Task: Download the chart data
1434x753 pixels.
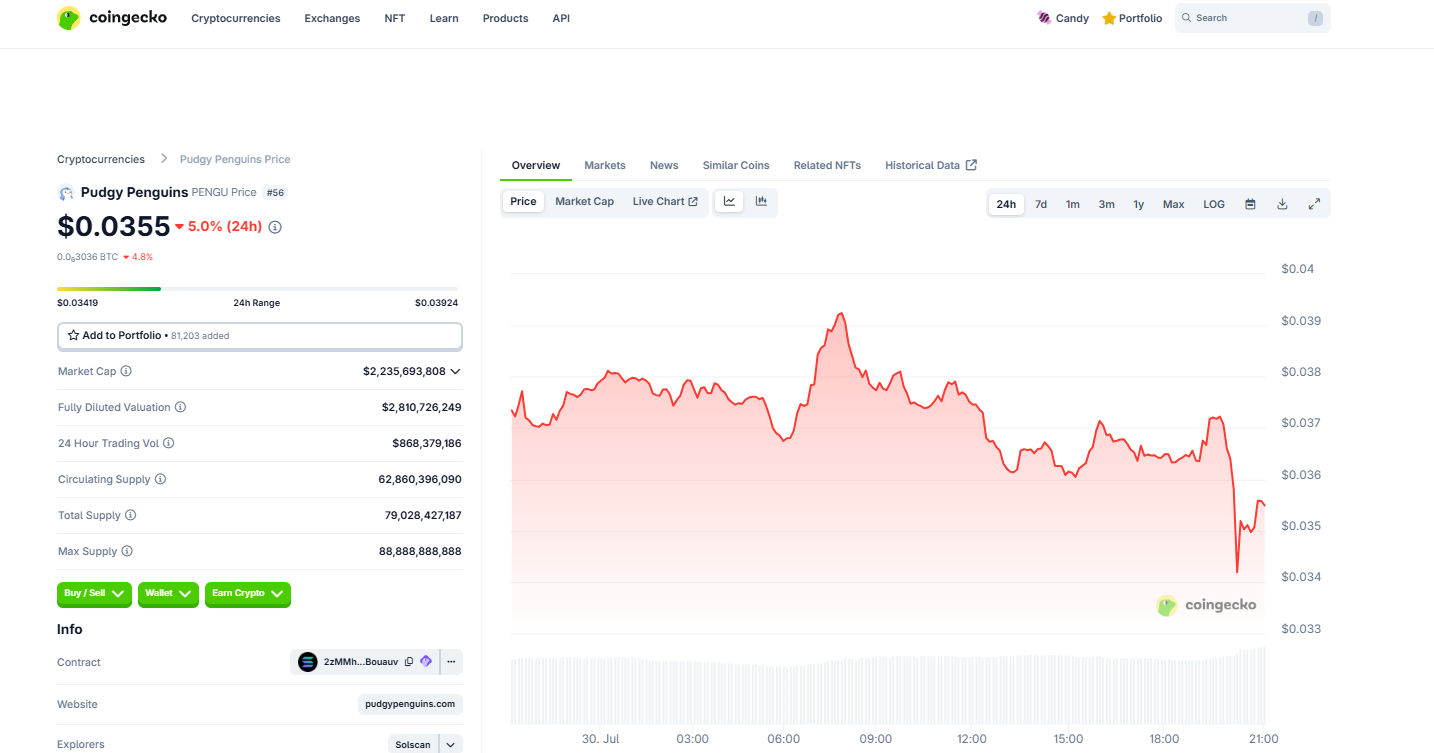Action: pos(1282,204)
